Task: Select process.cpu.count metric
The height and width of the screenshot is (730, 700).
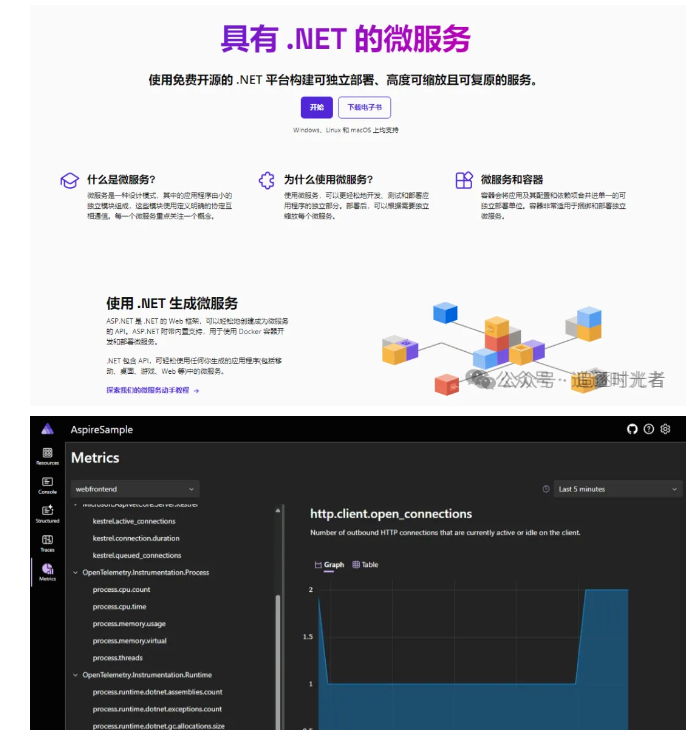Action: click(121, 589)
